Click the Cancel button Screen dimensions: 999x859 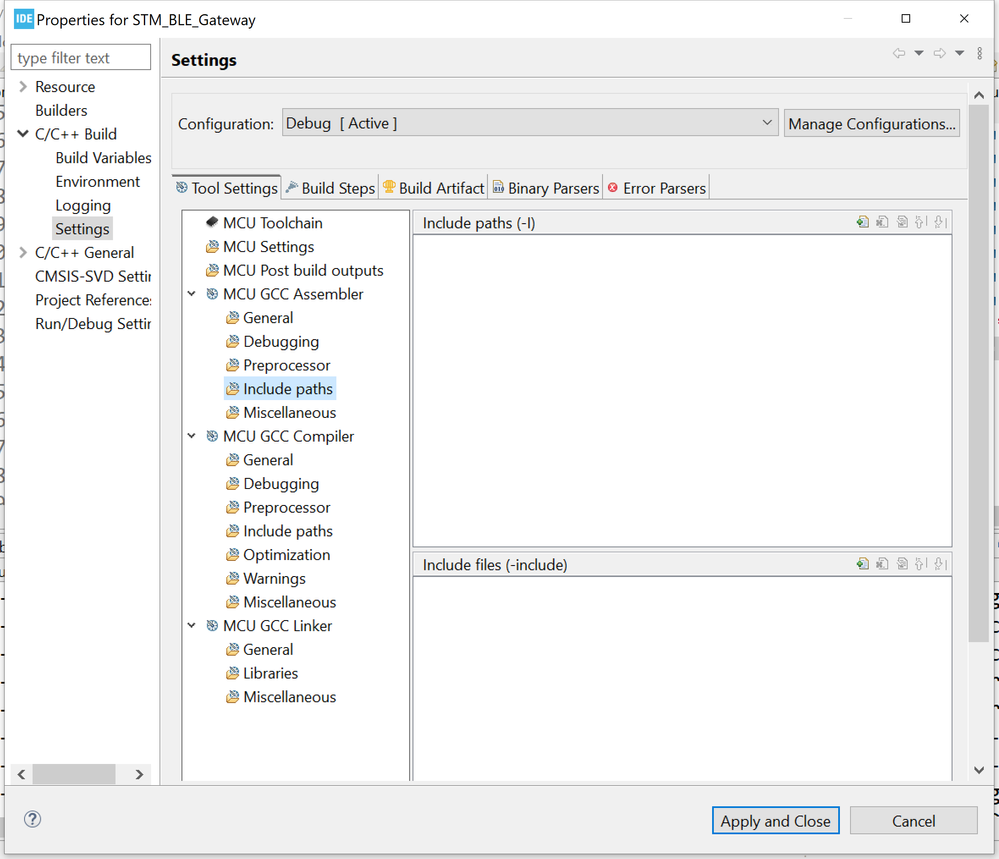pos(914,821)
